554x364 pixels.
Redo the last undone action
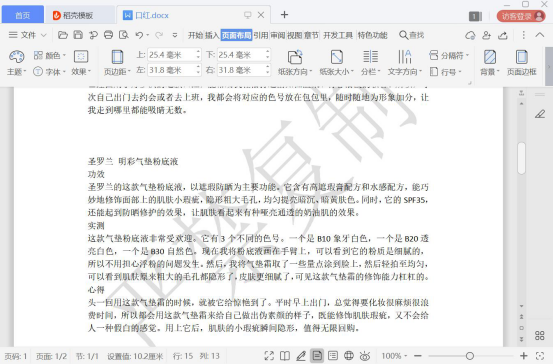coord(159,35)
